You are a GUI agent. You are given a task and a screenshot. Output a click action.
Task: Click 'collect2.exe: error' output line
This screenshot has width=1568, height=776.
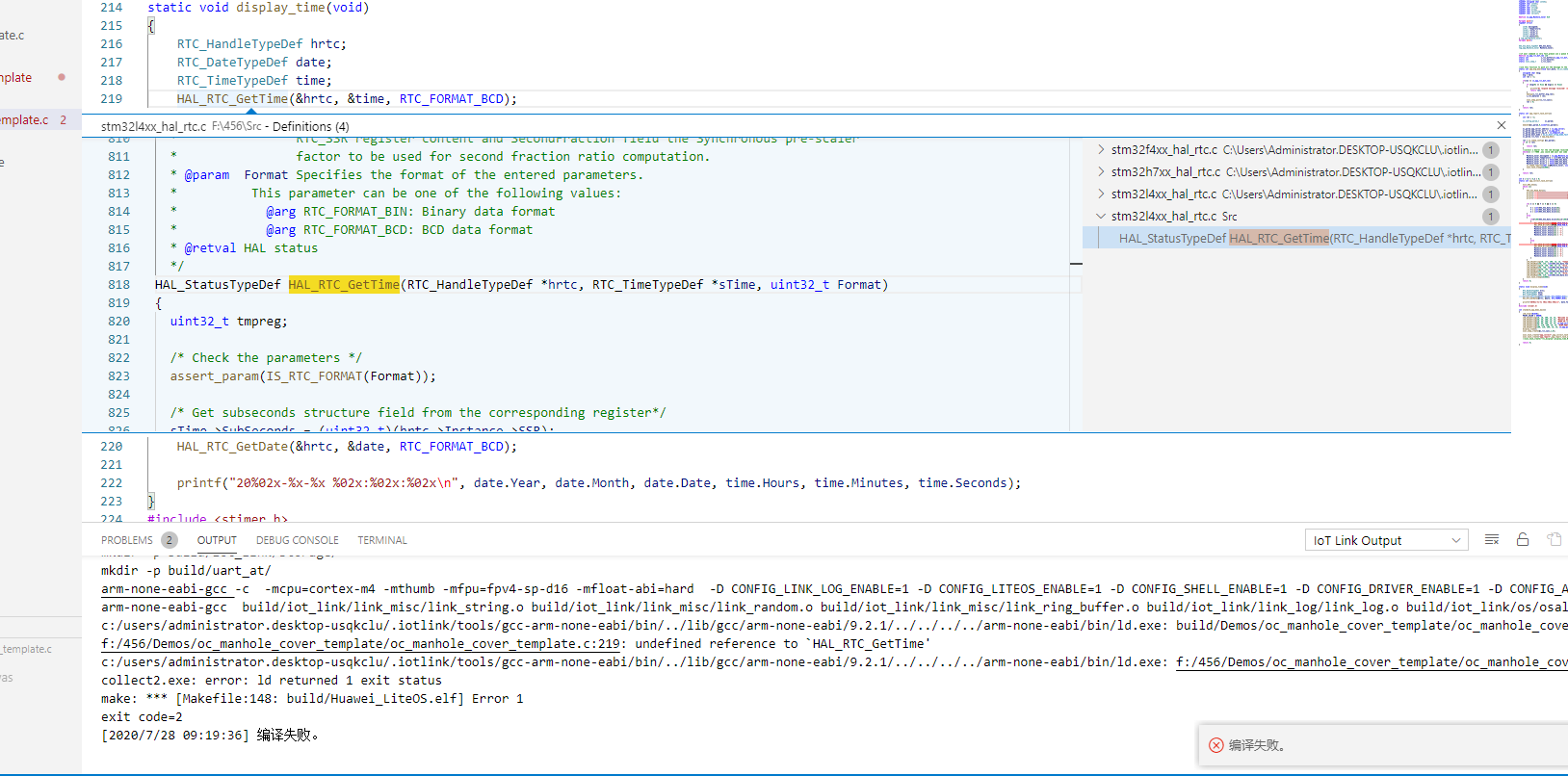tap(272, 681)
